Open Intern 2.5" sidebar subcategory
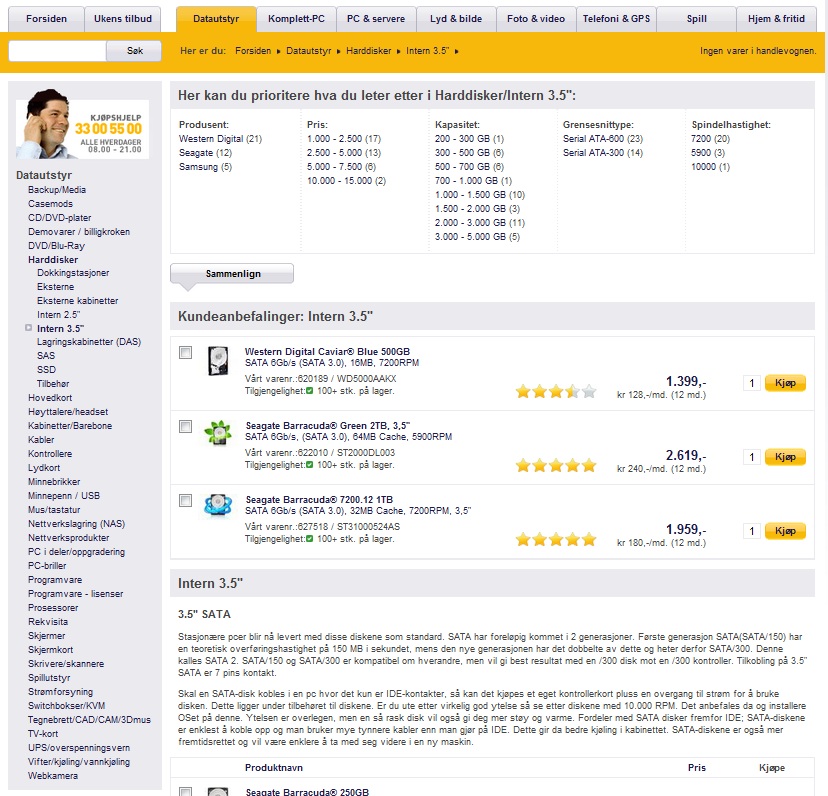Screen dimensions: 828x796 (59, 315)
